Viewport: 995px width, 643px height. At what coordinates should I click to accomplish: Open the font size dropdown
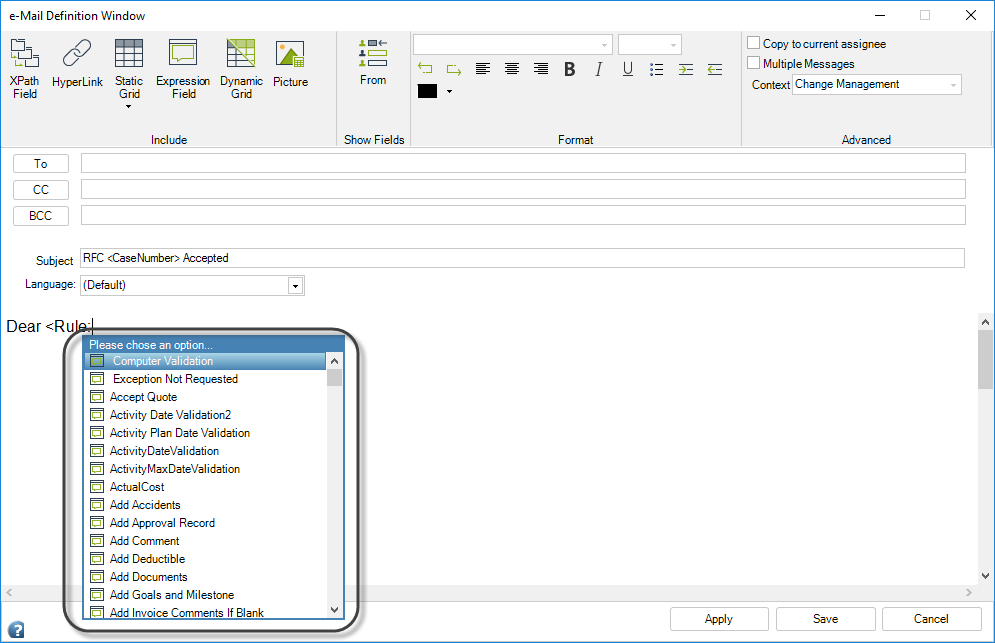(673, 45)
